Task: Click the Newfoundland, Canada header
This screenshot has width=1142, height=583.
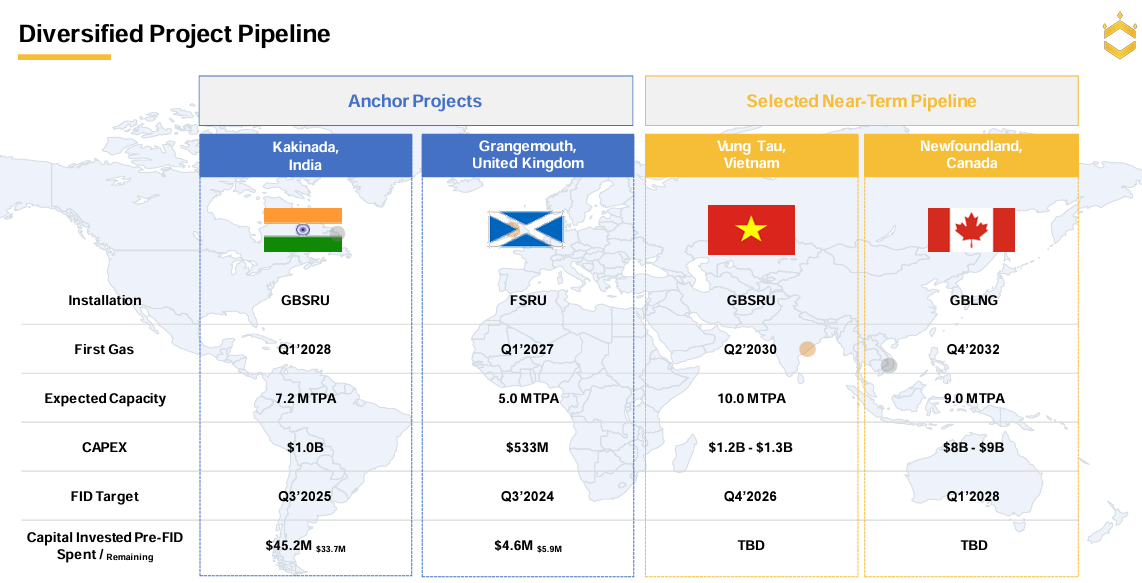Action: pos(971,155)
